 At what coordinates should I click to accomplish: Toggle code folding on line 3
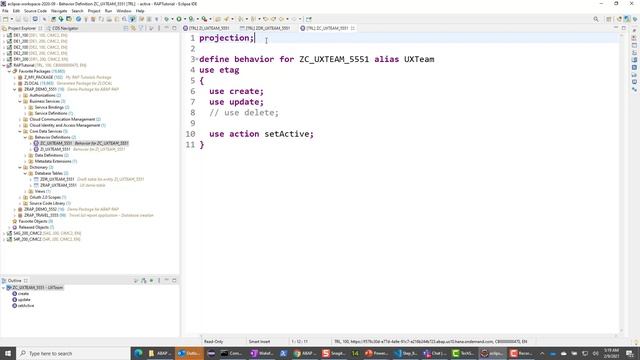[x=197, y=59]
